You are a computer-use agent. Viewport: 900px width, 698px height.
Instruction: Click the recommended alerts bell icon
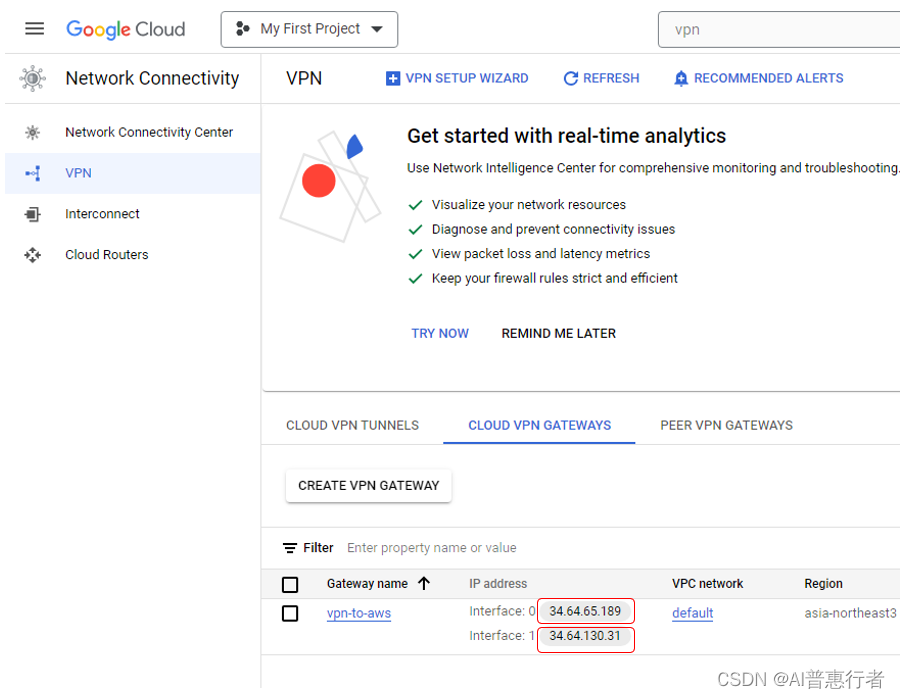(681, 79)
